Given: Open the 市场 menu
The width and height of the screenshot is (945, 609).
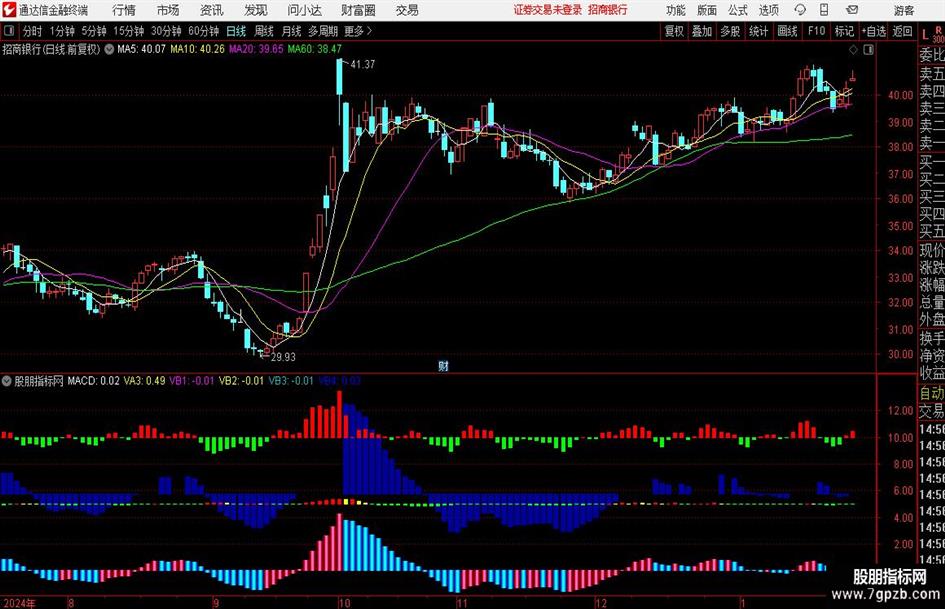Looking at the screenshot, I should (168, 10).
